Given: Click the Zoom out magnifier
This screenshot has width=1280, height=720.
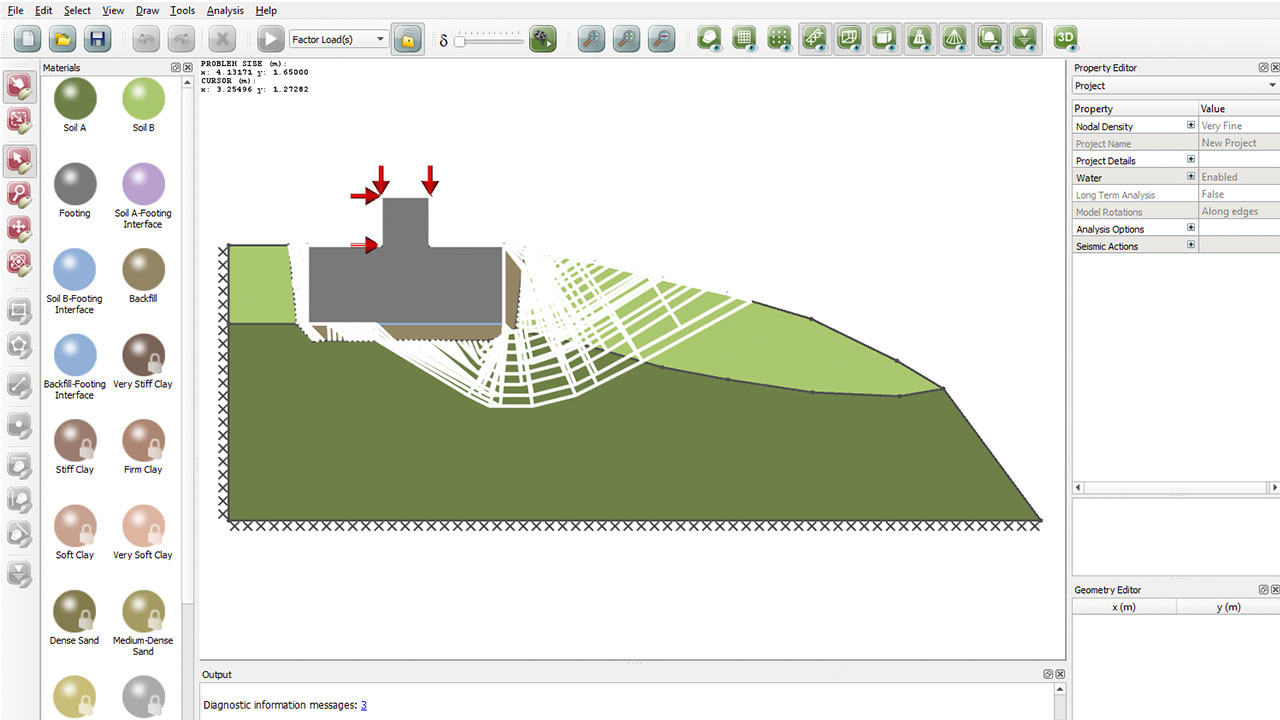Looking at the screenshot, I should coord(660,39).
